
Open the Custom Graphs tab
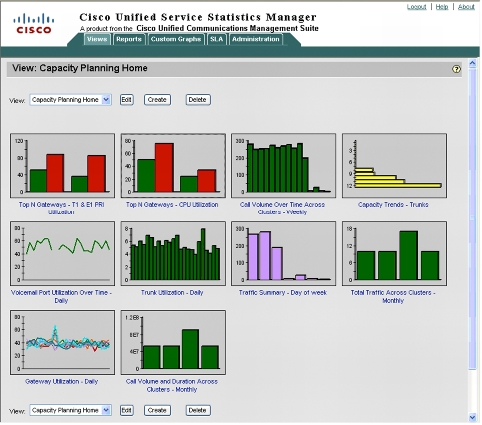click(x=176, y=39)
